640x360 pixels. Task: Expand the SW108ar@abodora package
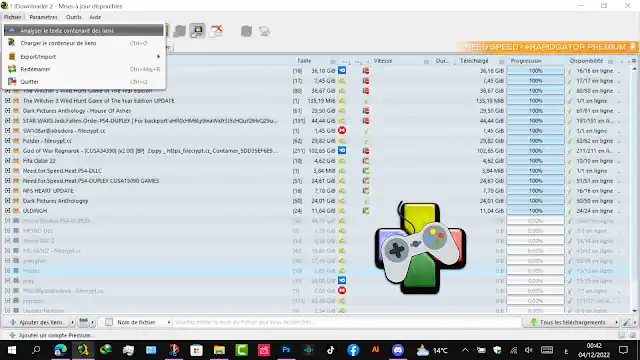tap(7, 131)
